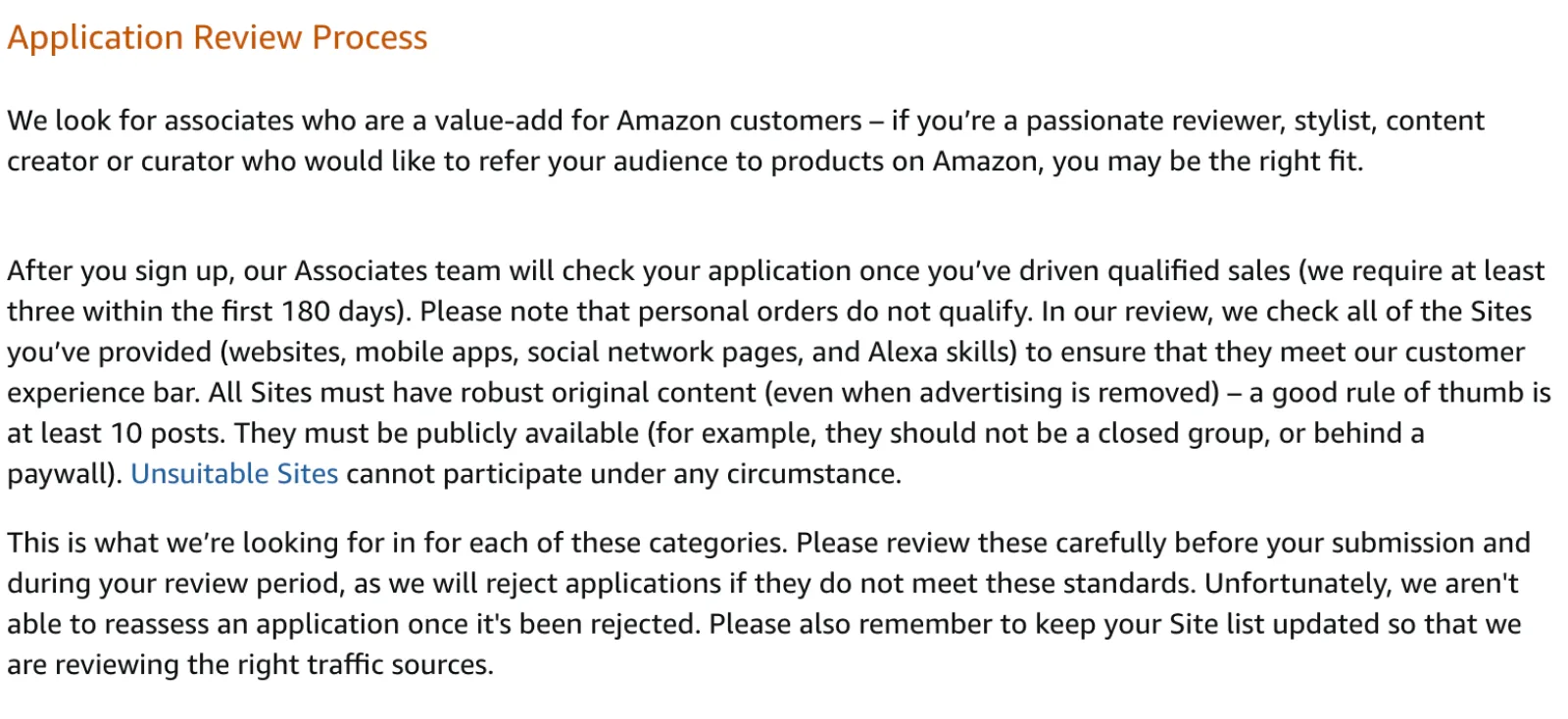Click the Application Review Process heading
The width and height of the screenshot is (1568, 719).
(x=218, y=37)
